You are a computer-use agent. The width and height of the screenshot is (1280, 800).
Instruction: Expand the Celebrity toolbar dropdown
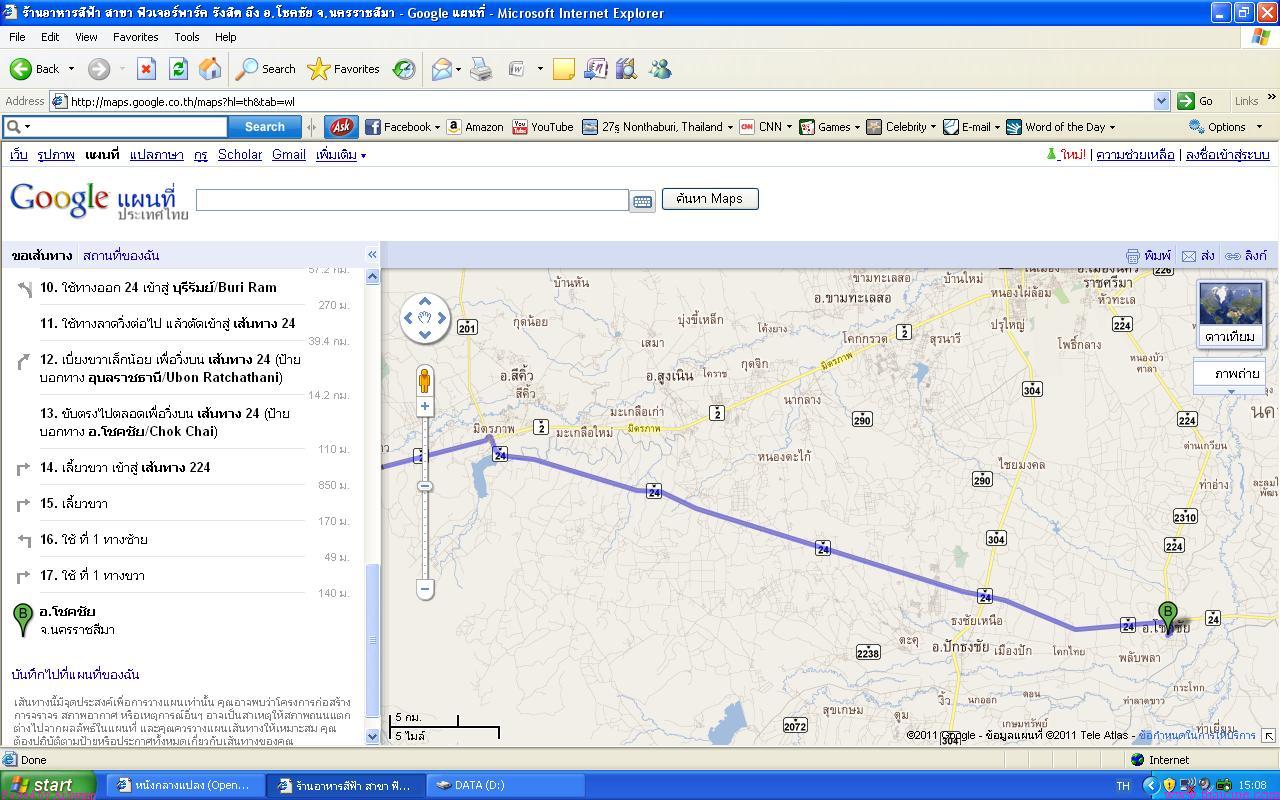pyautogui.click(x=933, y=127)
